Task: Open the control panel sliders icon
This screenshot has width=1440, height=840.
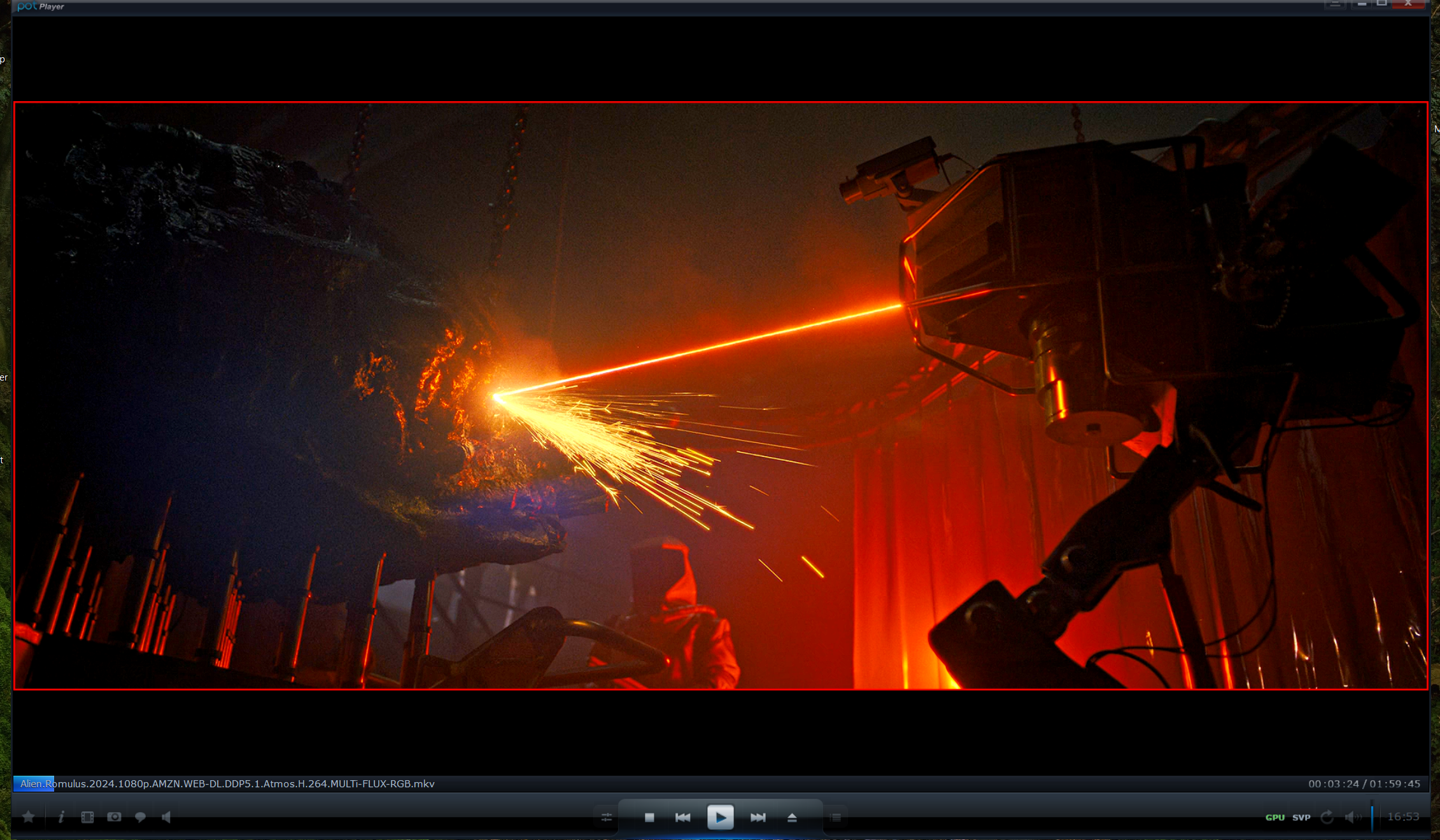Action: [607, 817]
